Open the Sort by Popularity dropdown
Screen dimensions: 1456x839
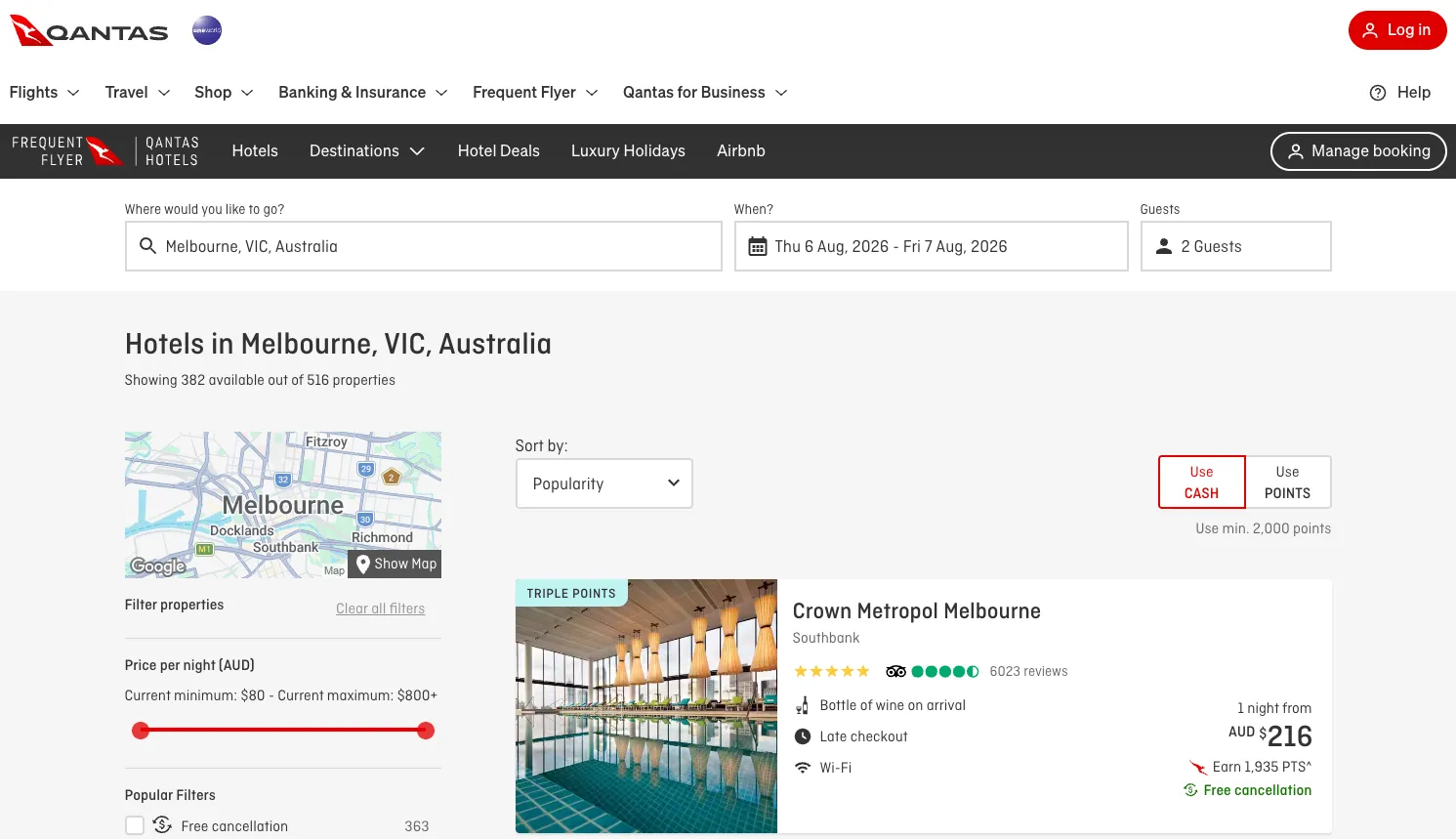604,483
